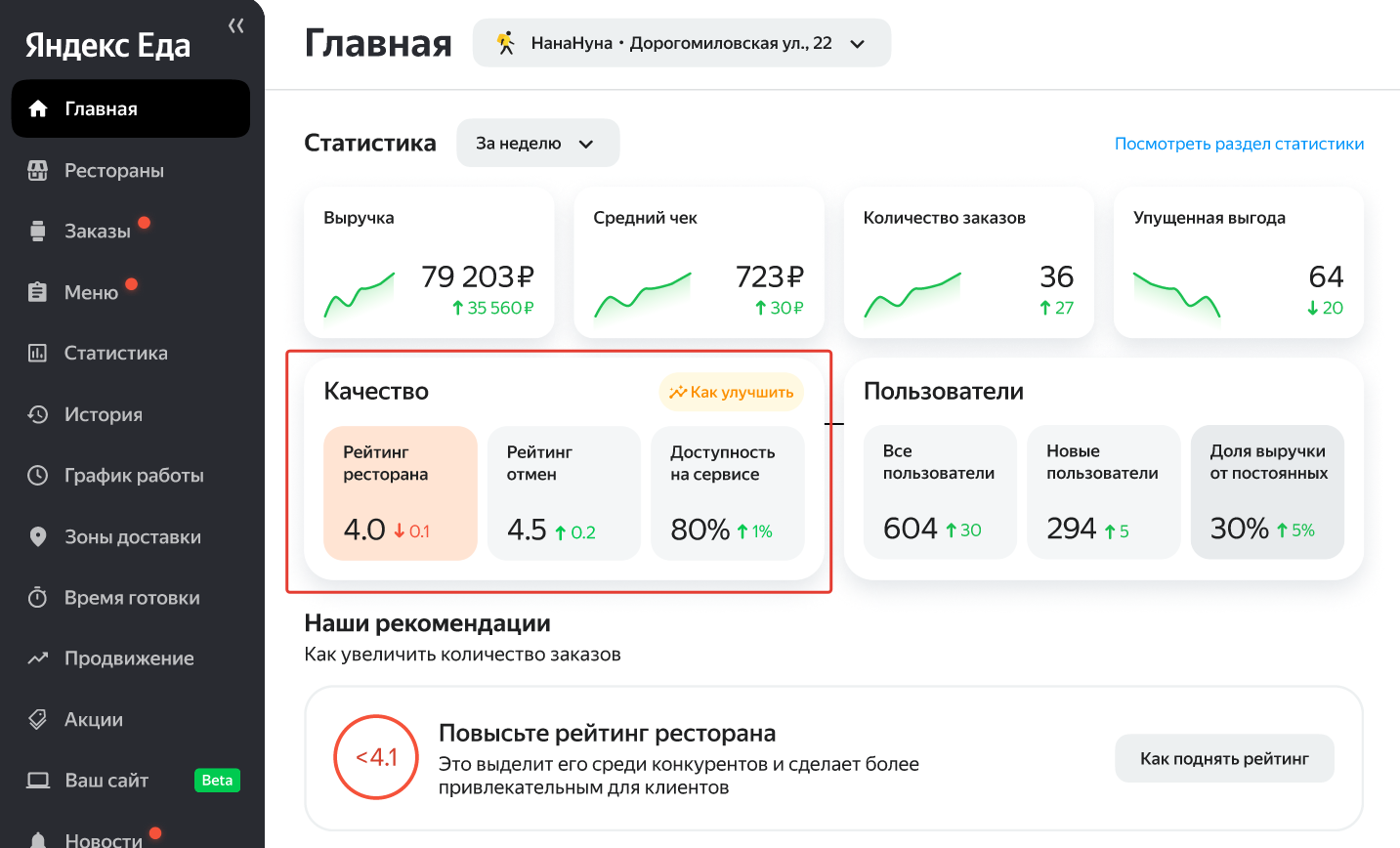
Task: Click chevron in За неделю selector
Action: pyautogui.click(x=586, y=144)
